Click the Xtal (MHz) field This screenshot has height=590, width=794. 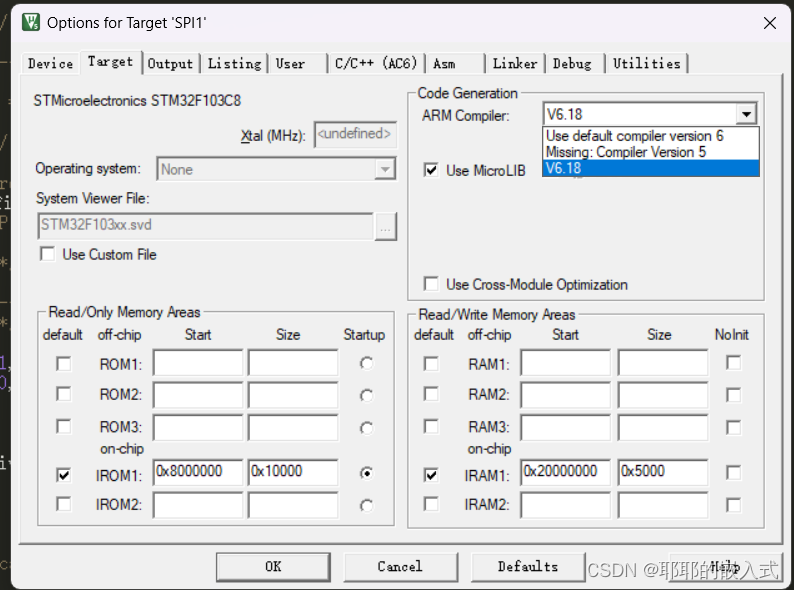[355, 134]
